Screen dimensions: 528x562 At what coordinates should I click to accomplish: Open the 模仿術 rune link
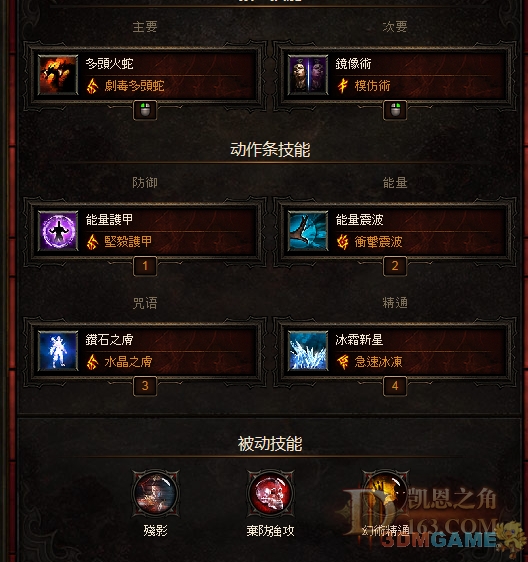click(372, 86)
